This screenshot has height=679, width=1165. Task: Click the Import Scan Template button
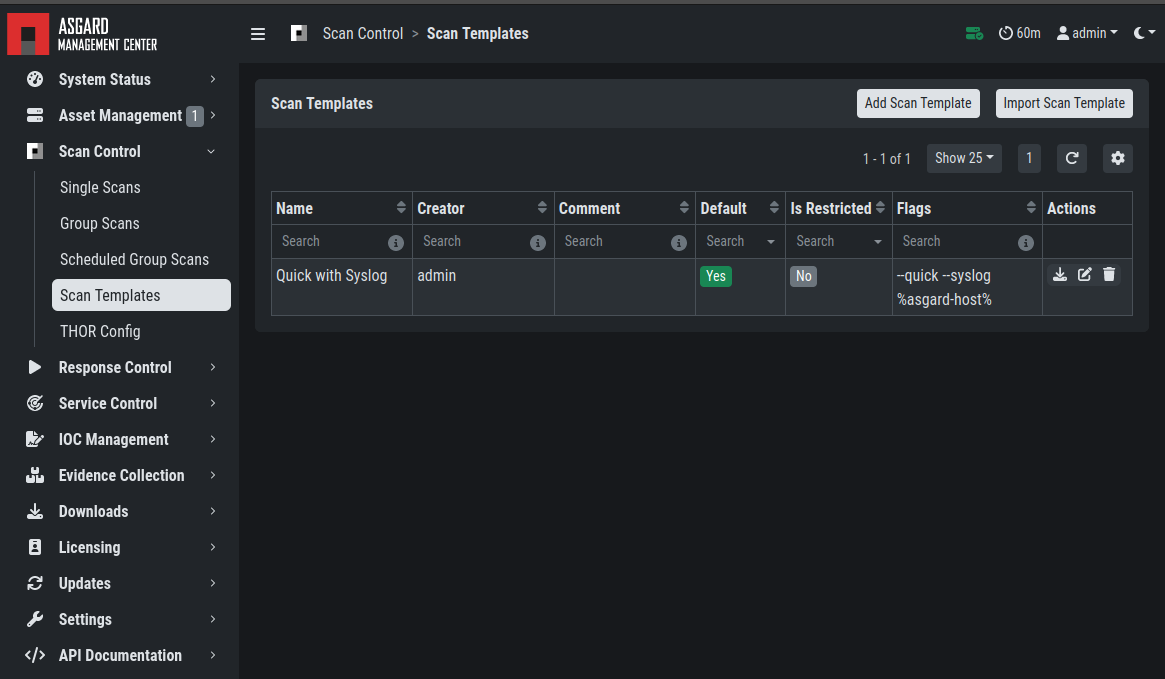(x=1064, y=103)
